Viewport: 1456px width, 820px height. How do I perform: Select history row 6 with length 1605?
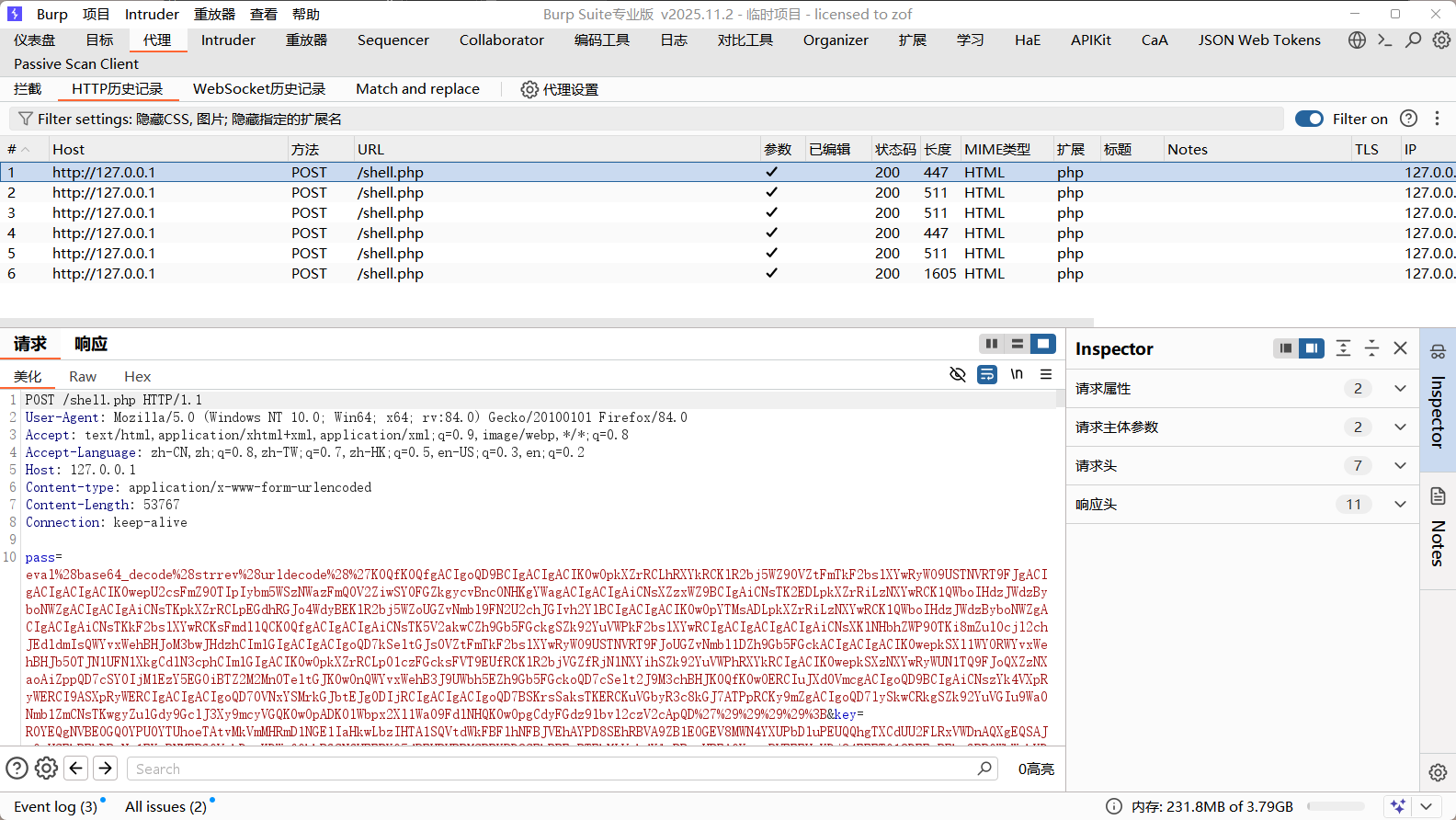728,273
